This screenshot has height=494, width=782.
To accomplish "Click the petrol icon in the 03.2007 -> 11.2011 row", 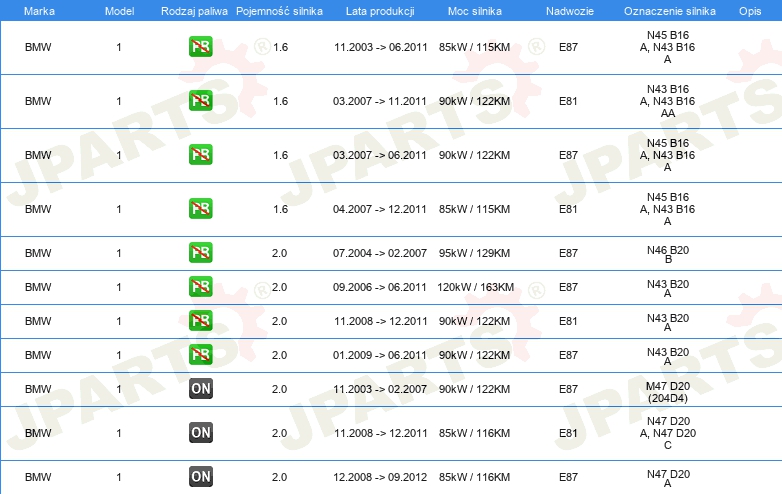I will [200, 101].
